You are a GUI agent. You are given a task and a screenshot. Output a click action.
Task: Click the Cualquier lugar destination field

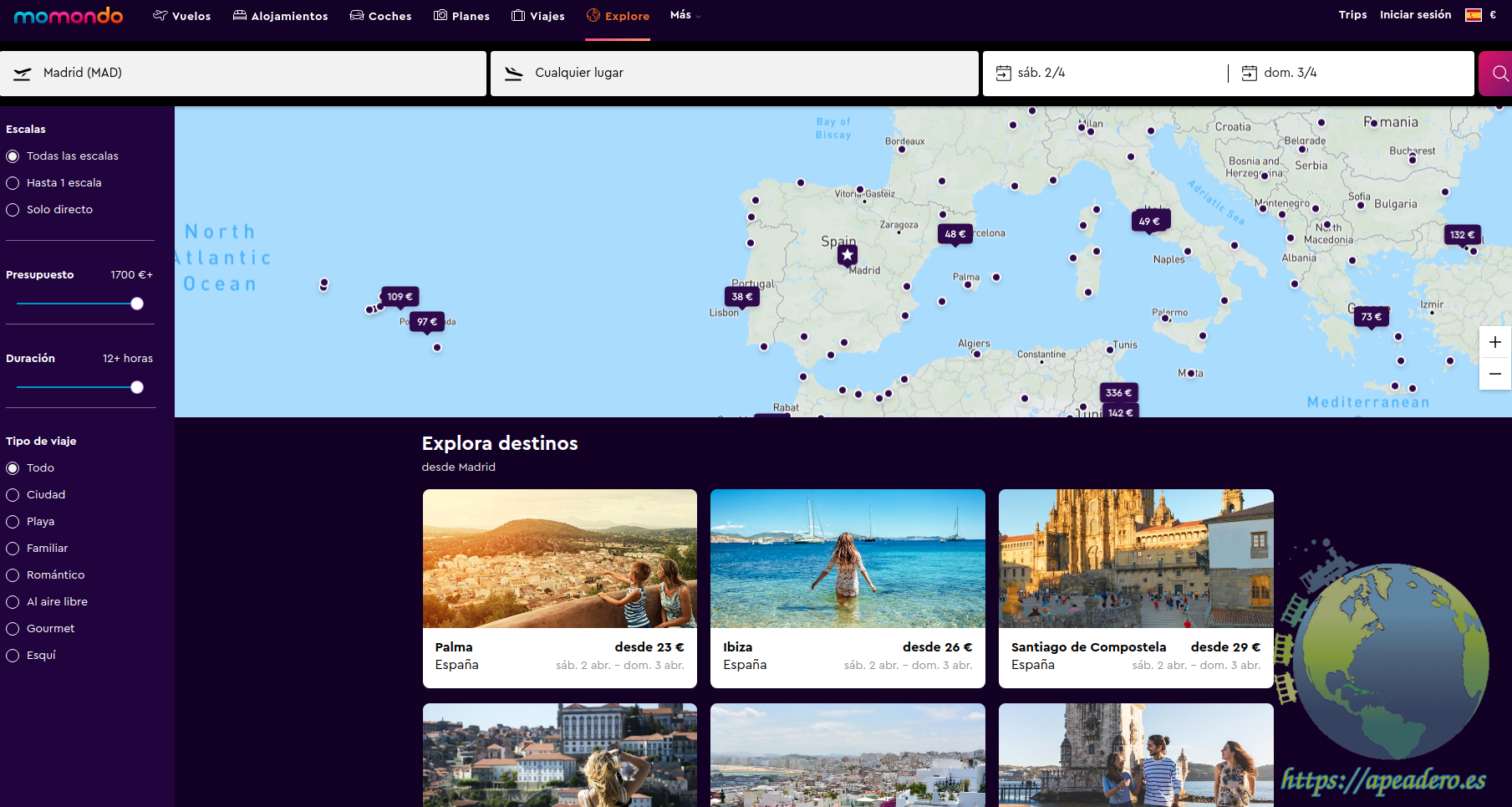click(x=734, y=74)
